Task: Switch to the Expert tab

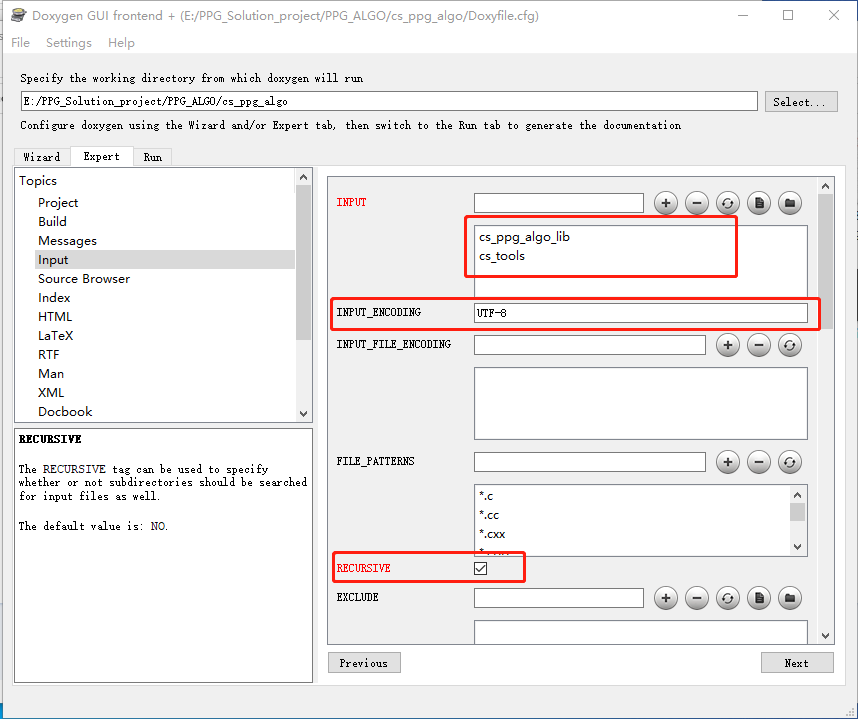Action: coord(101,156)
